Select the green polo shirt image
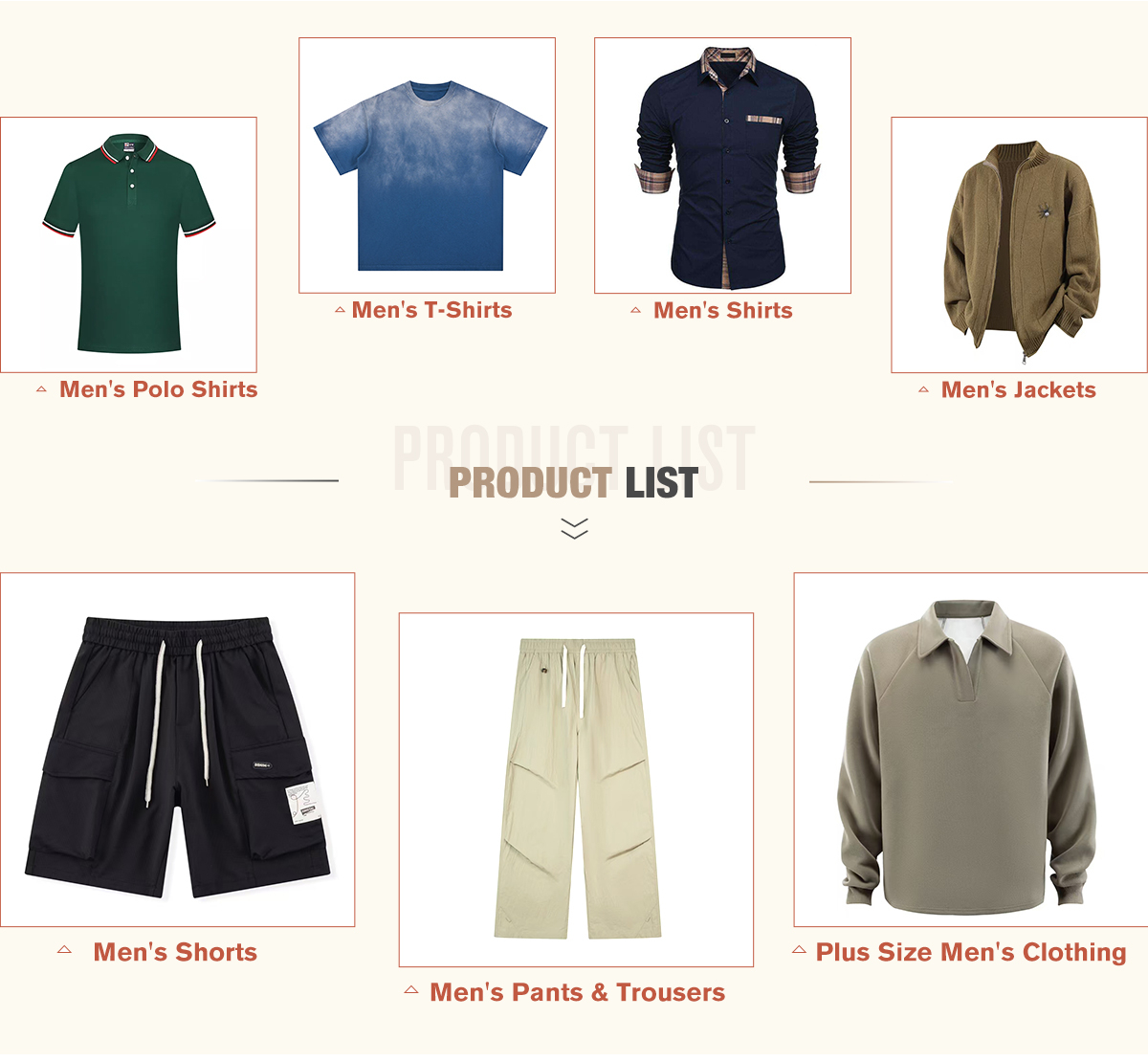1148x1062 pixels. [x=129, y=245]
